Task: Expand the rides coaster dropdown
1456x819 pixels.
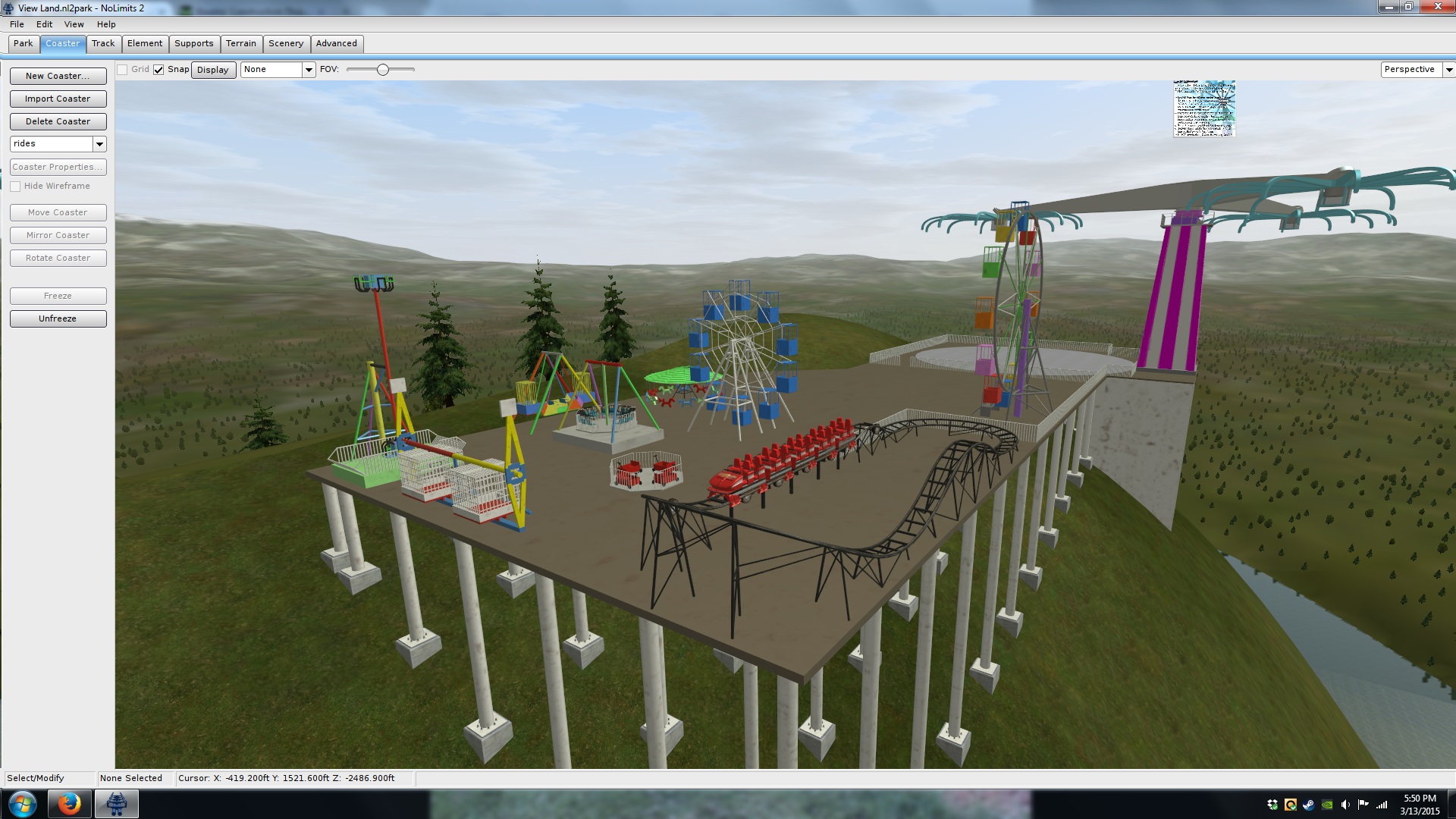Action: tap(99, 144)
